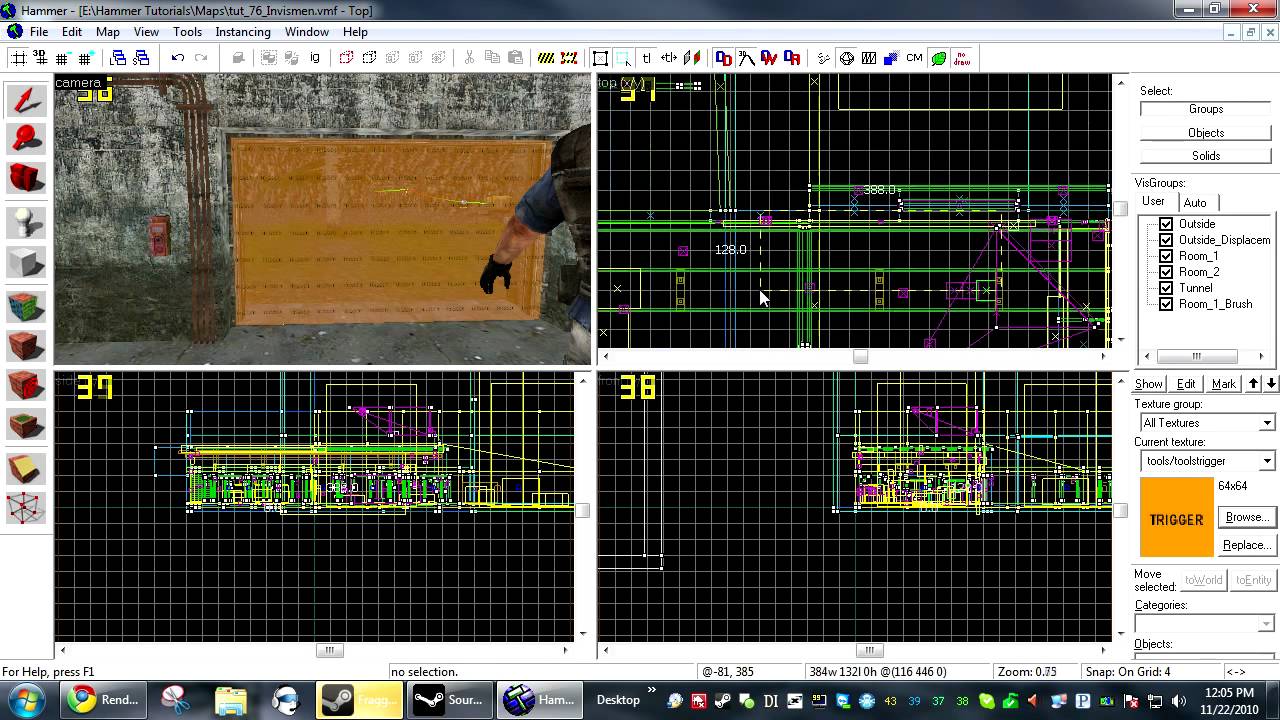Activate the Toggle Texture Application tool

tap(26, 305)
